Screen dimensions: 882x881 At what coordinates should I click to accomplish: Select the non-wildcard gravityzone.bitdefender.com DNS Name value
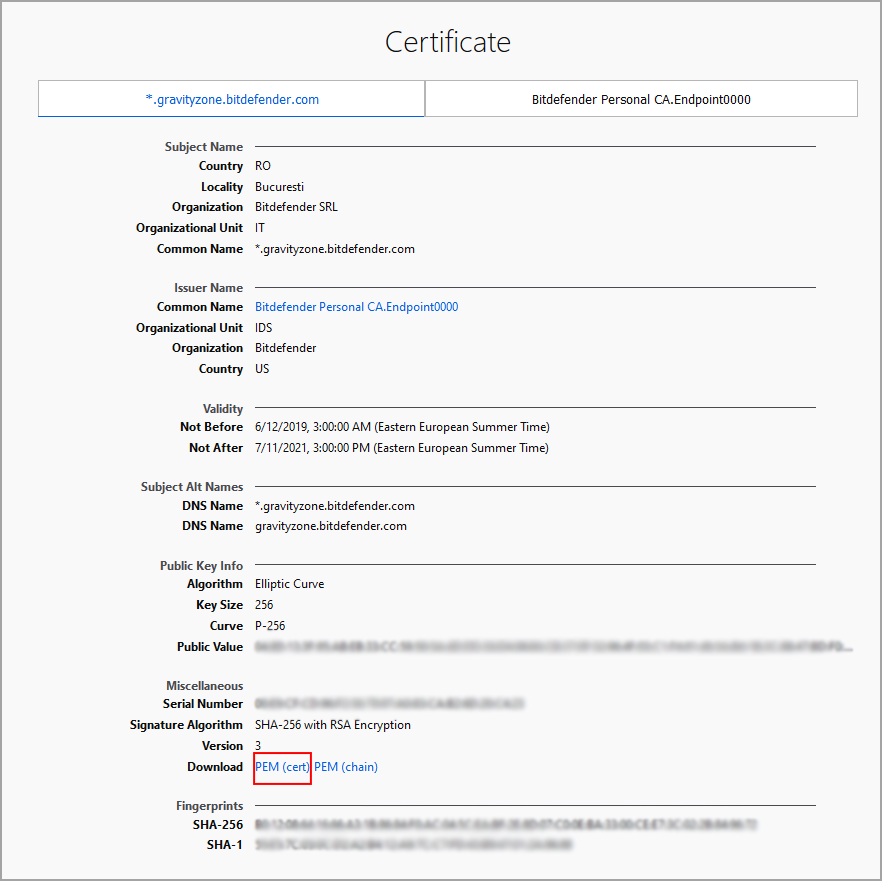coord(331,526)
